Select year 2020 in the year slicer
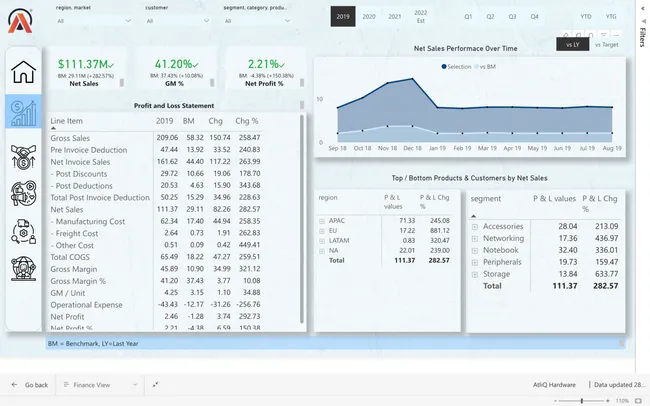The image size is (650, 406). click(x=369, y=17)
